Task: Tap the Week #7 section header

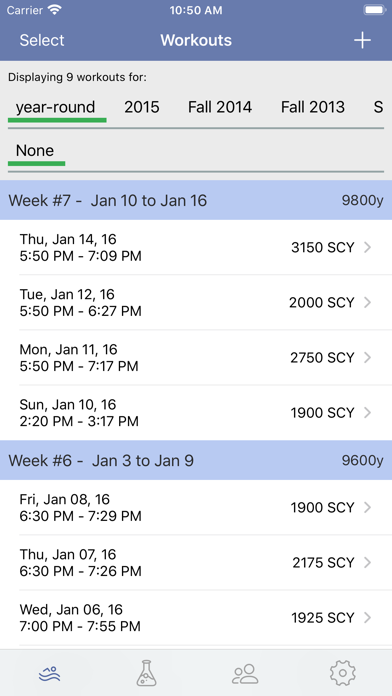Action: click(x=196, y=200)
